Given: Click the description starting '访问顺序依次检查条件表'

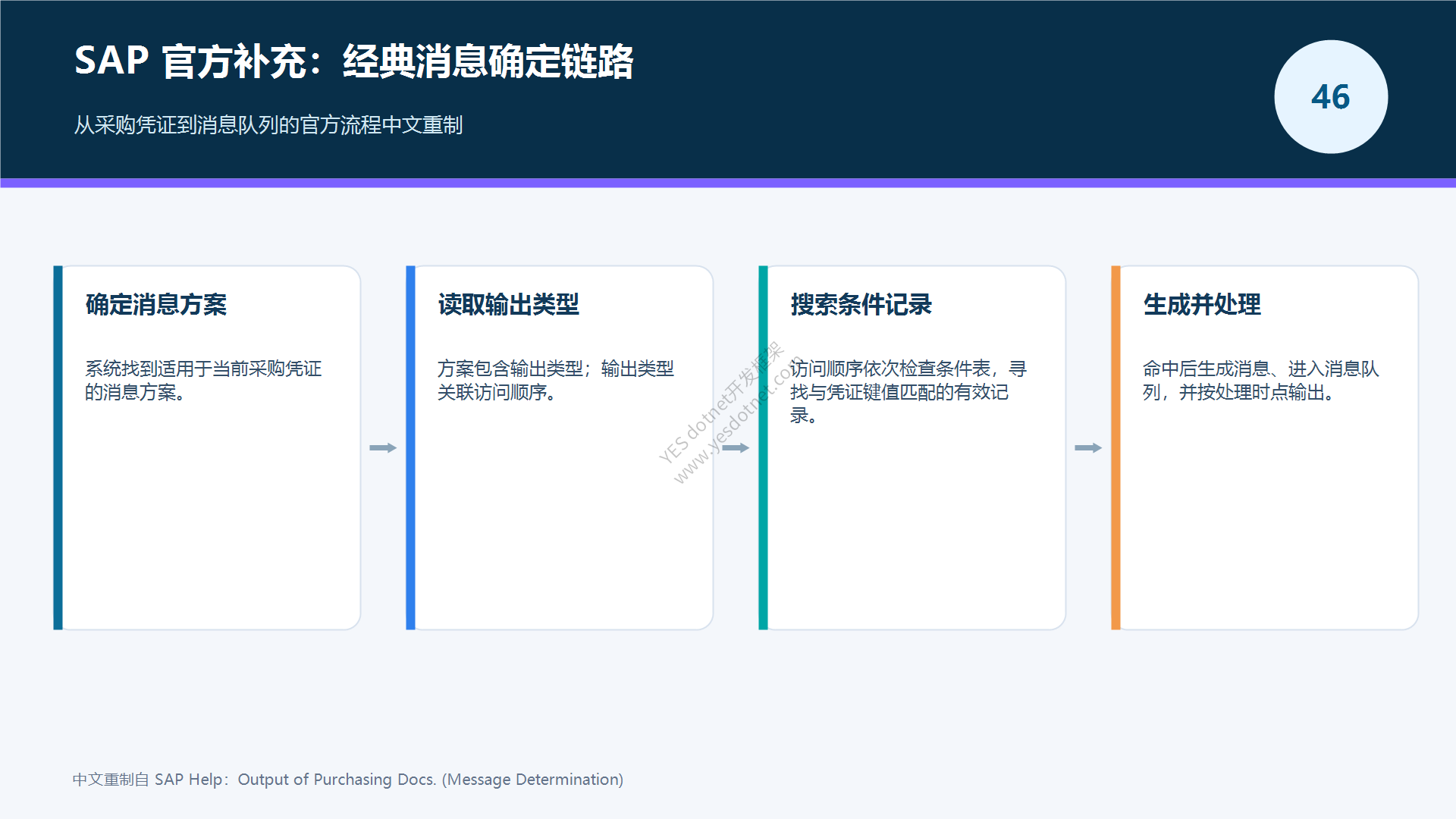Looking at the screenshot, I should [x=908, y=392].
